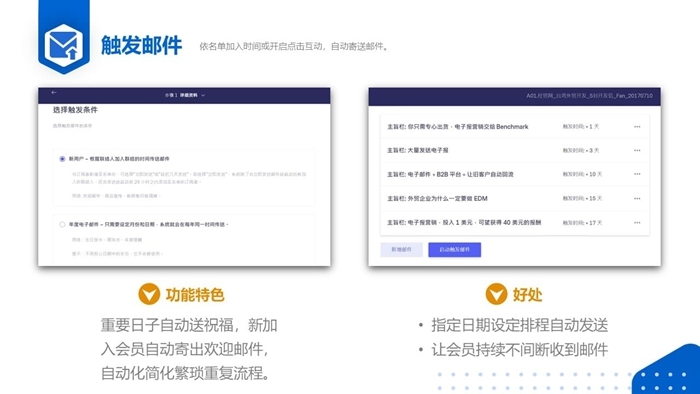Viewport: 700px width, 394px height.
Task: Click the 启动触发邮件 button
Action: [x=454, y=249]
